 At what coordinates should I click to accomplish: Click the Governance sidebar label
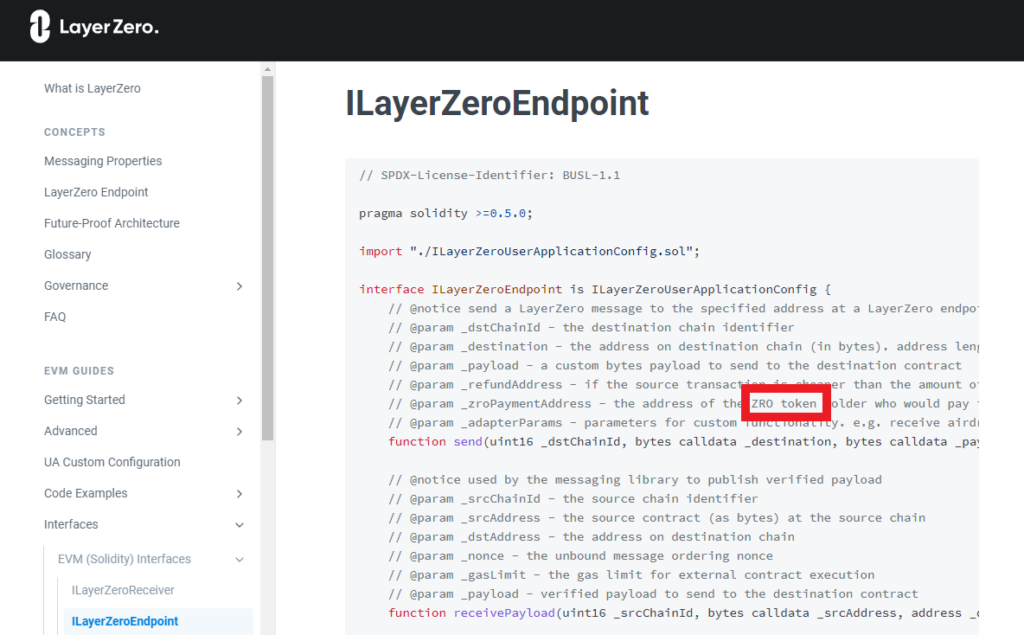coord(76,285)
